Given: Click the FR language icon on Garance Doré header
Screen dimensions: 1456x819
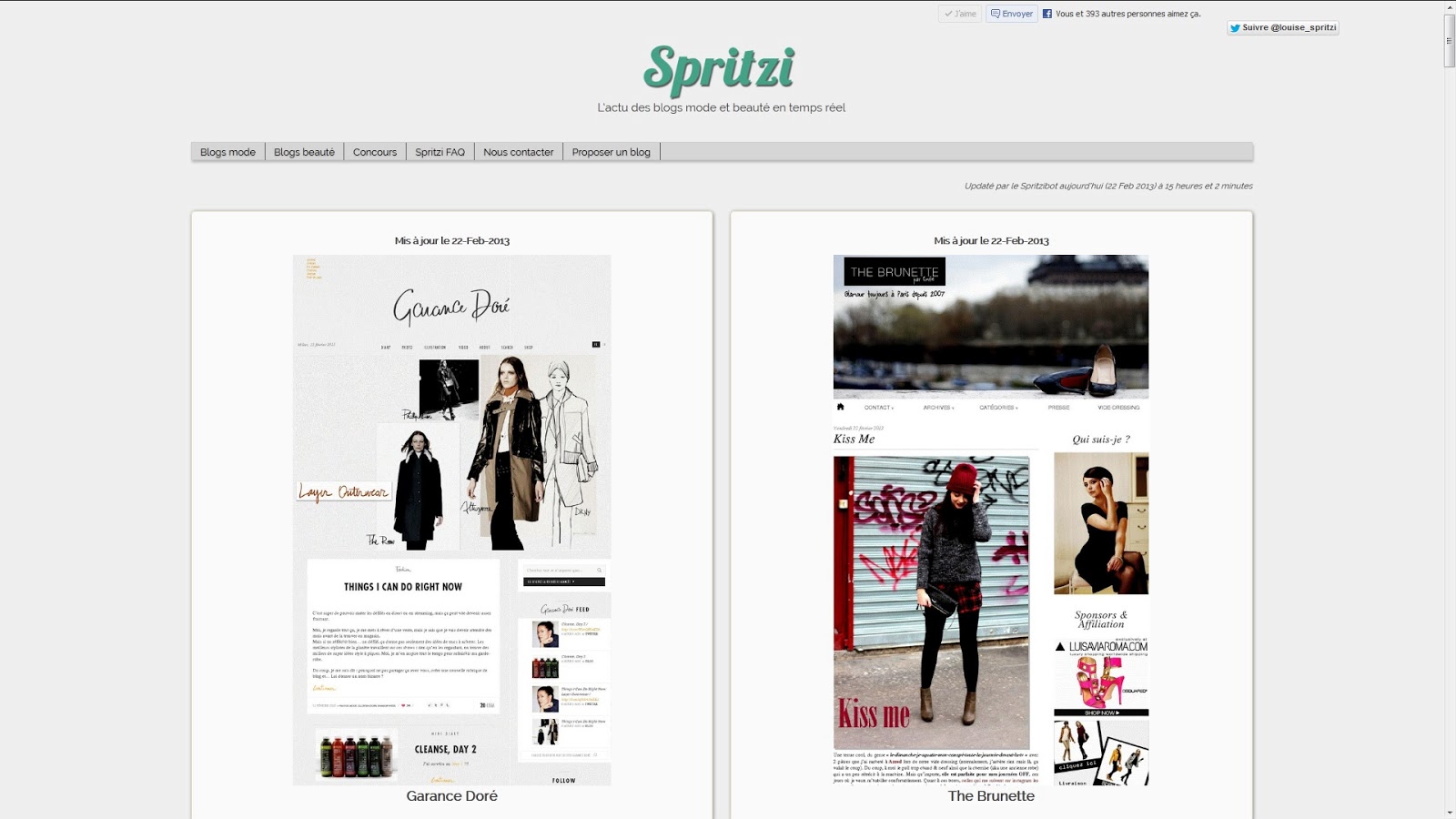Looking at the screenshot, I should (596, 345).
